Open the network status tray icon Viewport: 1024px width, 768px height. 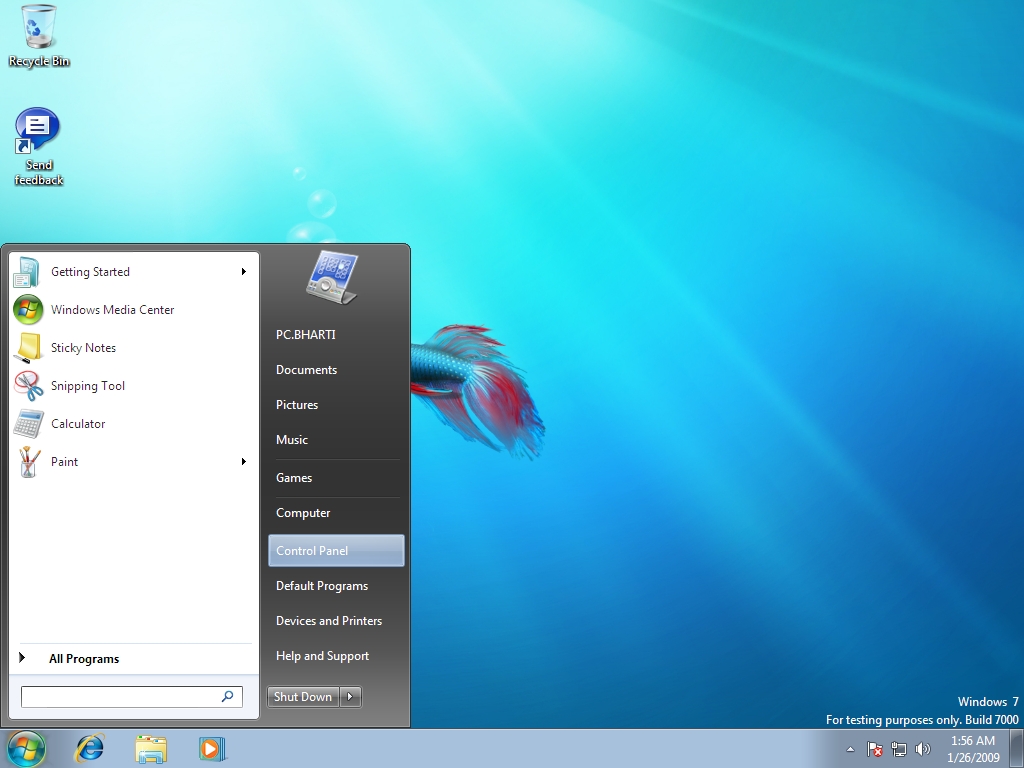pyautogui.click(x=898, y=749)
